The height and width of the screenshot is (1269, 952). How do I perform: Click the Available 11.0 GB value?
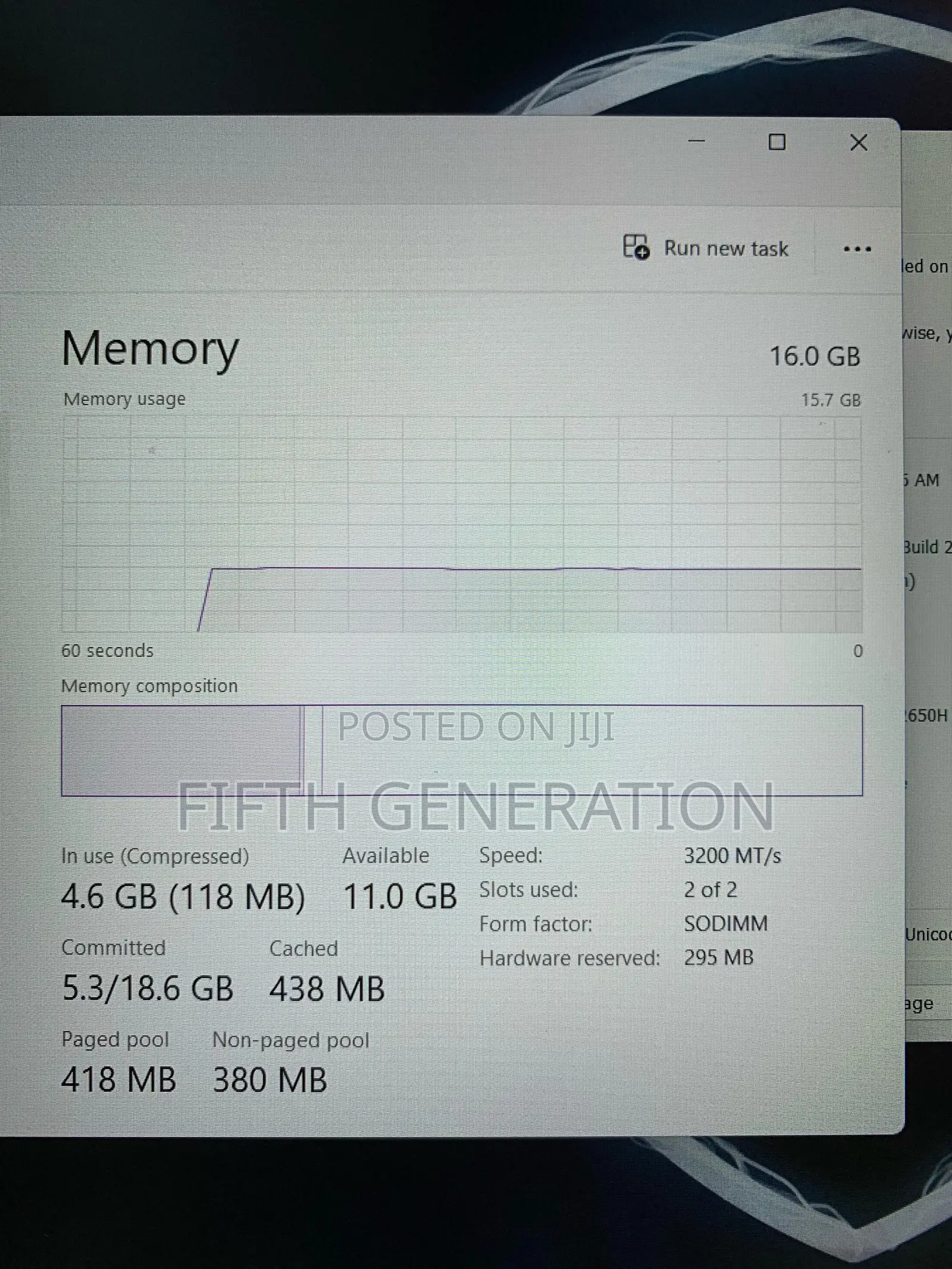pyautogui.click(x=400, y=896)
